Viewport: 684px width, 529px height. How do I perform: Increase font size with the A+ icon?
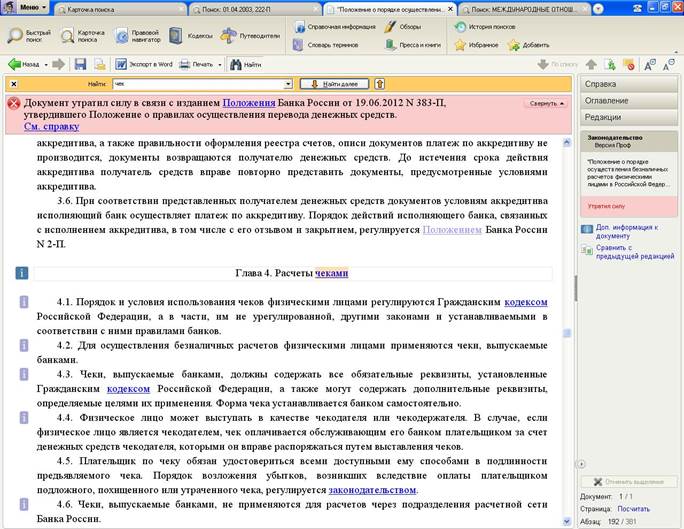point(648,64)
